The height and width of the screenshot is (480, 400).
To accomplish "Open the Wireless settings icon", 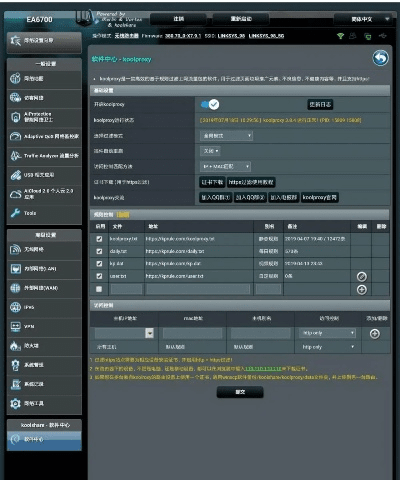I will pyautogui.click(x=16, y=249).
